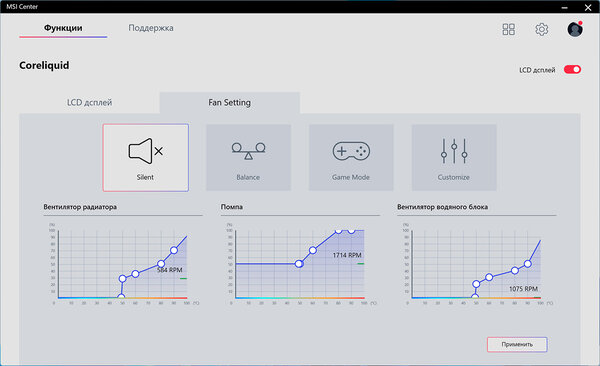Minimize the MSI Center window
The image size is (600, 366).
(564, 7)
